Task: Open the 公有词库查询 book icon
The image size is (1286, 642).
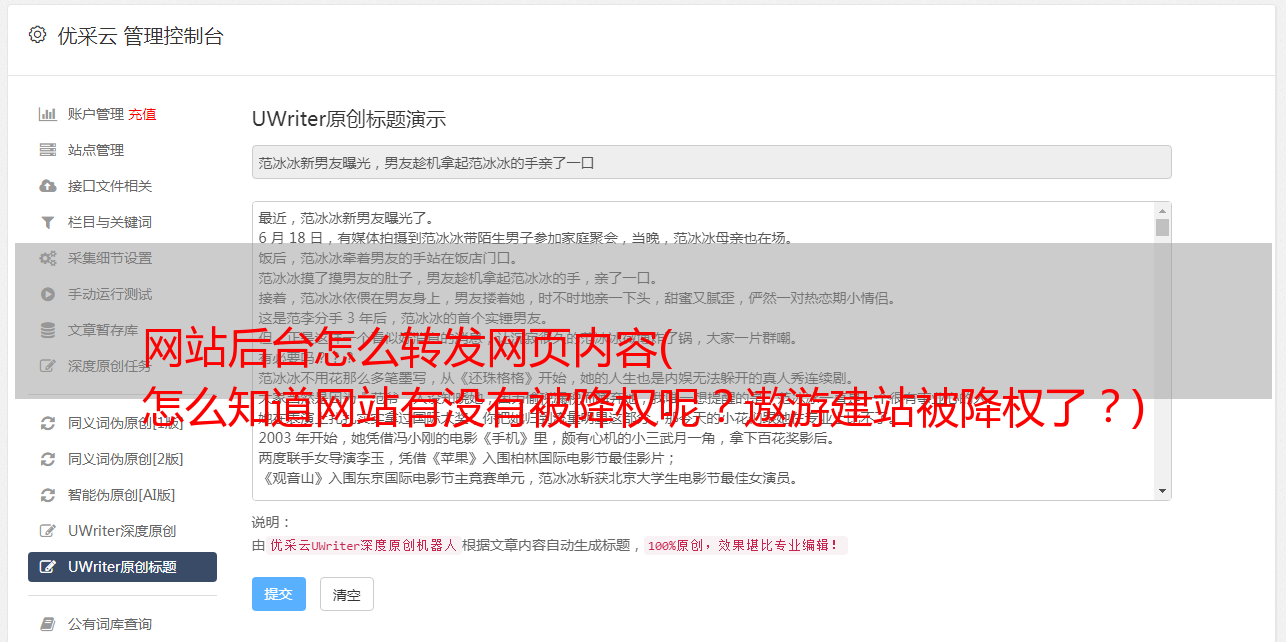Action: pos(47,624)
